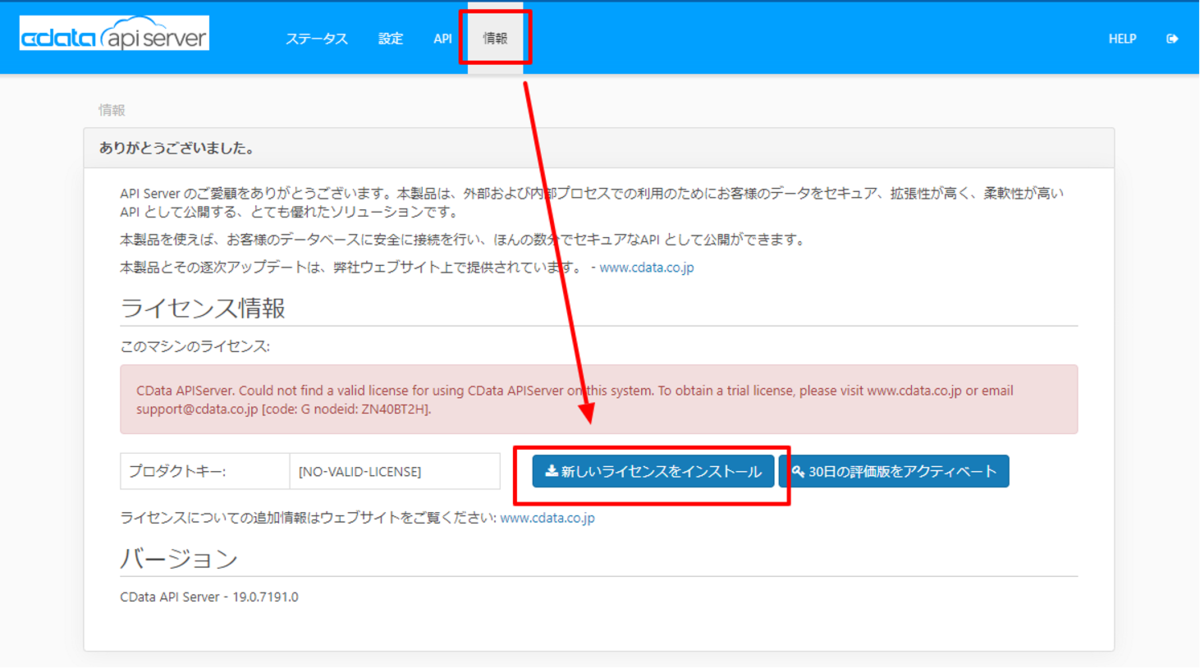Open www.cdata.co.jp link in intro text
1200x668 pixels.
click(x=647, y=268)
